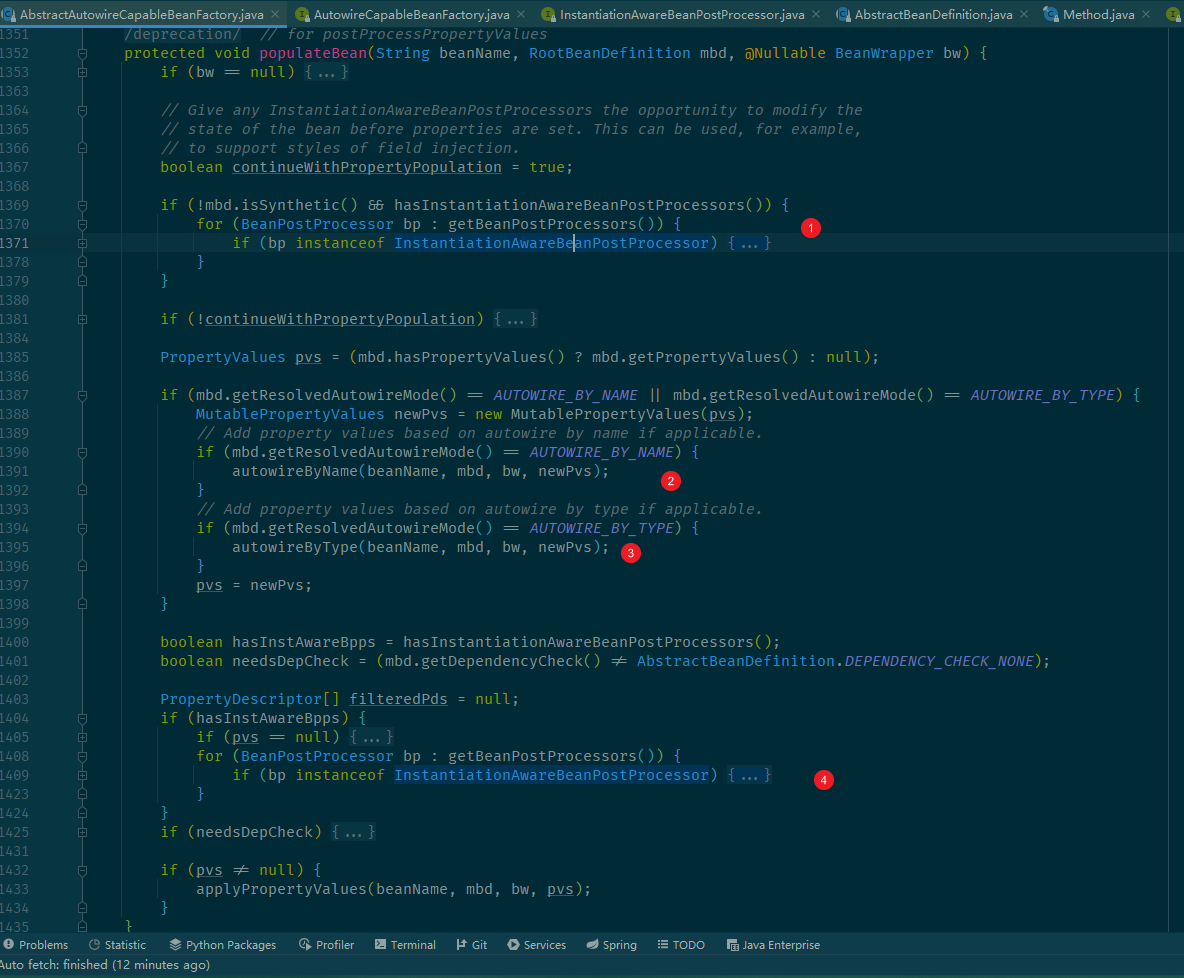Expand folded block at line 1381 gutter

[82, 319]
